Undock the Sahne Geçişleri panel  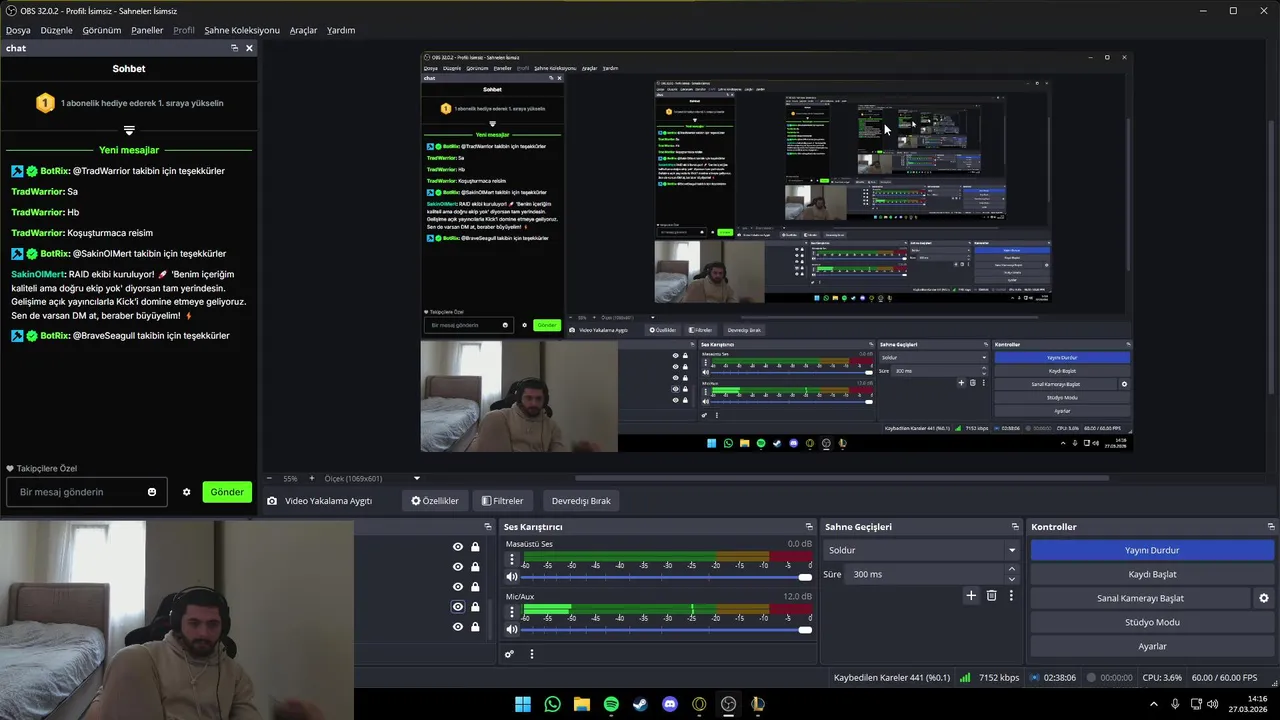(x=1015, y=527)
